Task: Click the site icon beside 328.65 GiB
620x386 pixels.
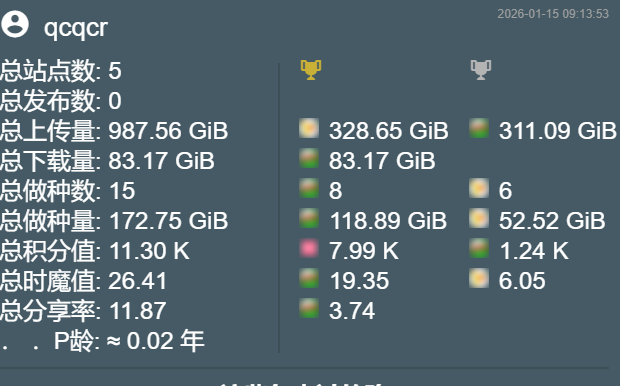Action: [309, 128]
